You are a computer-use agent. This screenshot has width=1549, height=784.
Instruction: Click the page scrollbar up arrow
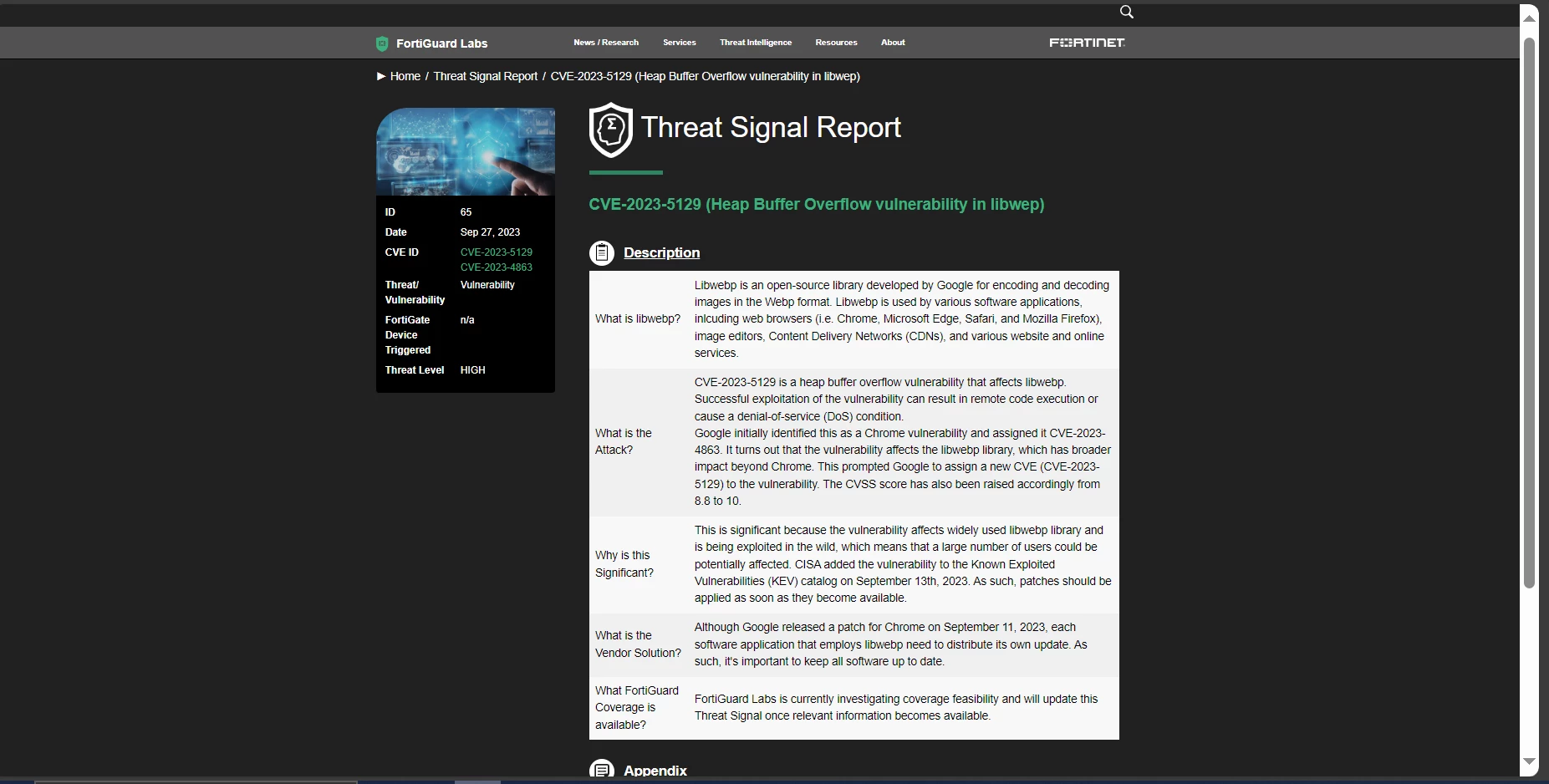click(x=1529, y=18)
